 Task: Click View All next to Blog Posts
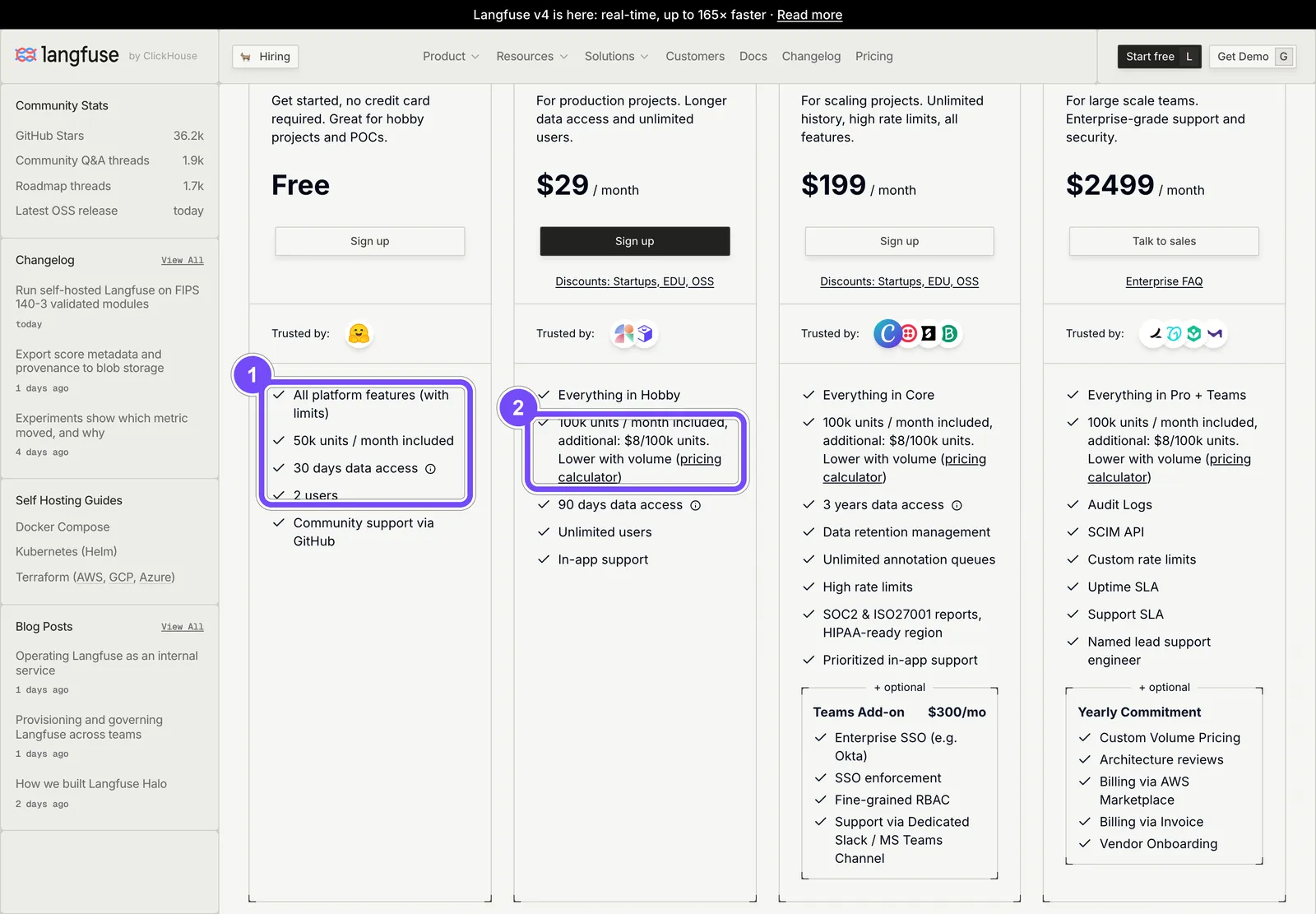point(182,627)
